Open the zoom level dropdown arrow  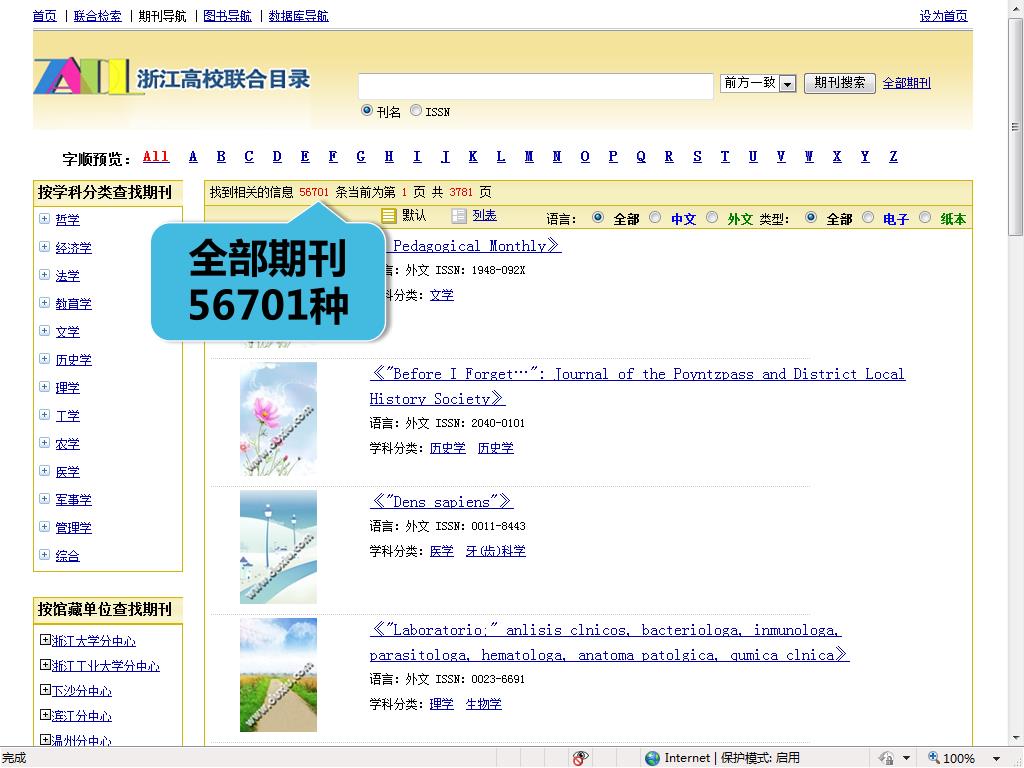coord(997,758)
